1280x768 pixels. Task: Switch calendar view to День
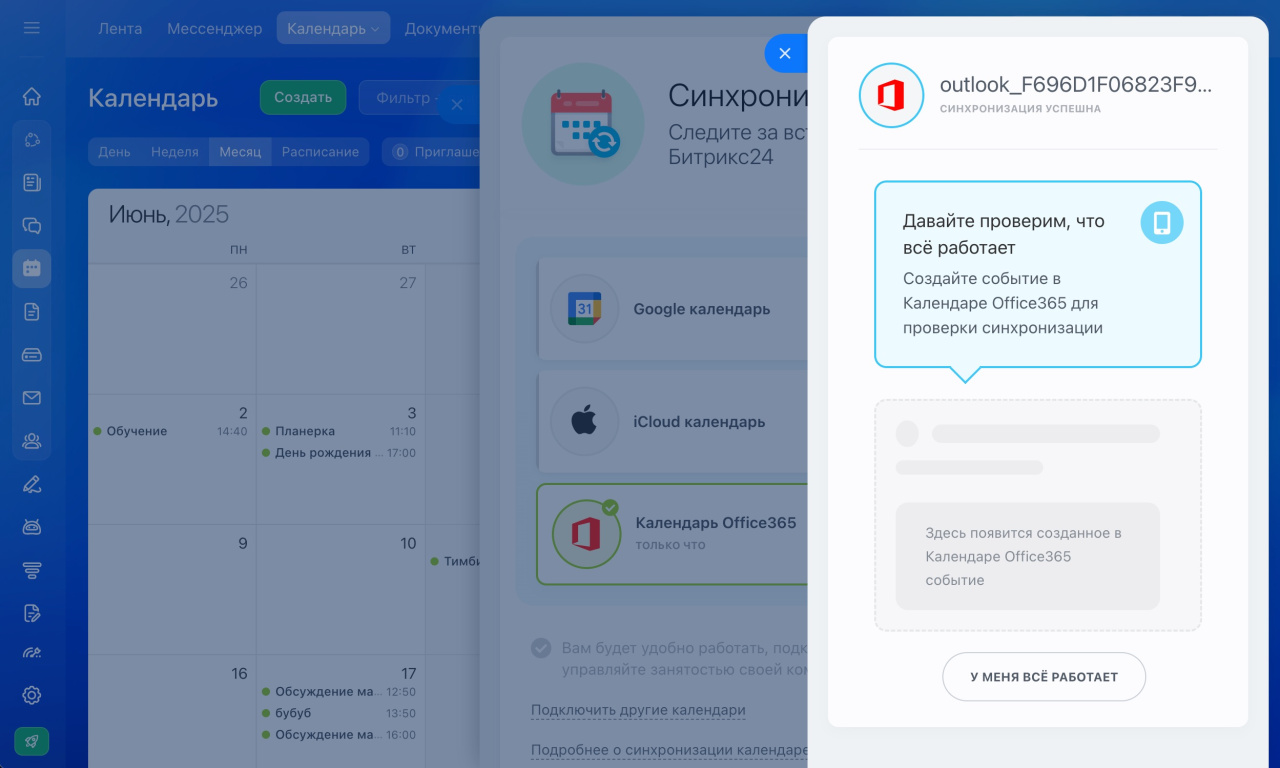(114, 152)
